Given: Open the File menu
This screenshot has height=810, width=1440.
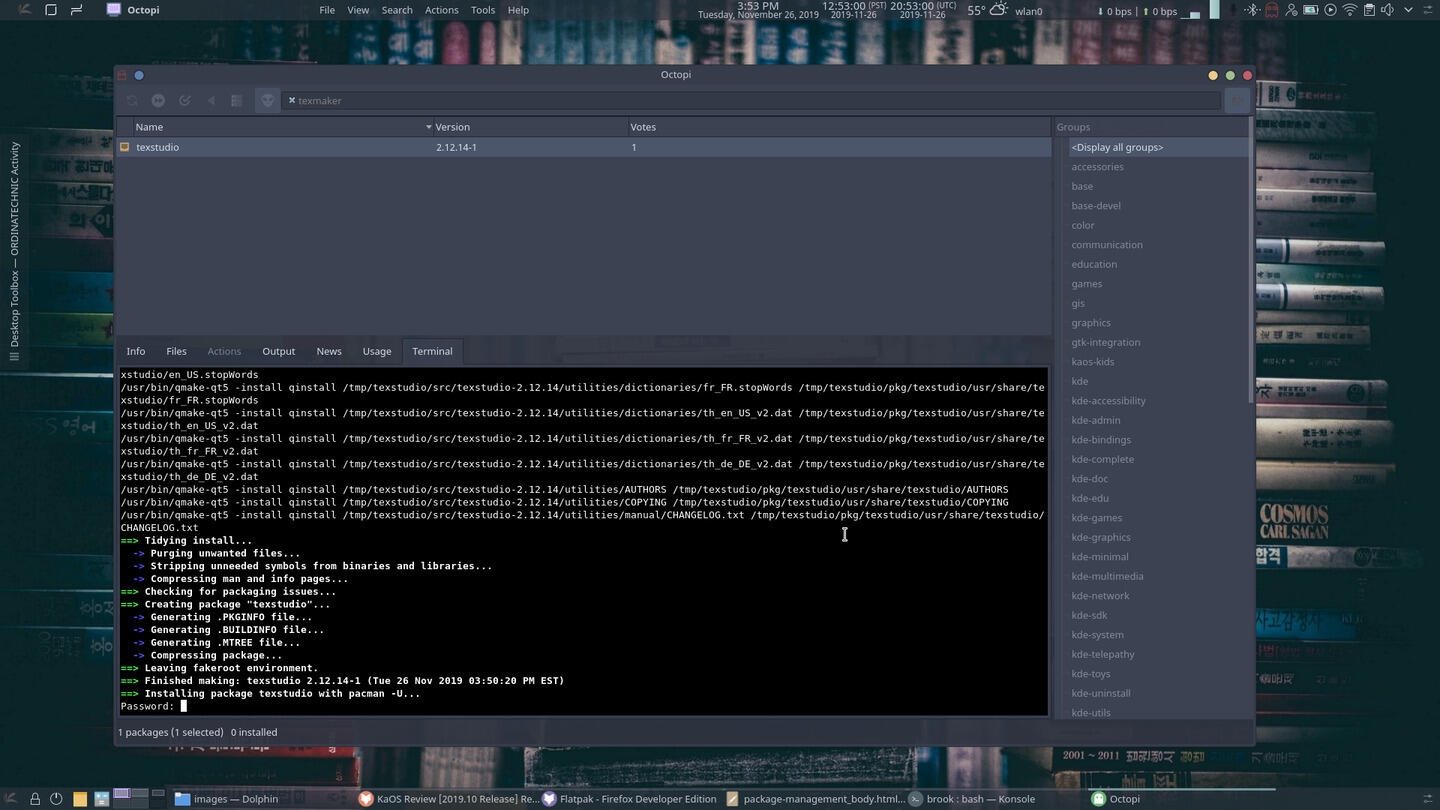Looking at the screenshot, I should click(327, 10).
